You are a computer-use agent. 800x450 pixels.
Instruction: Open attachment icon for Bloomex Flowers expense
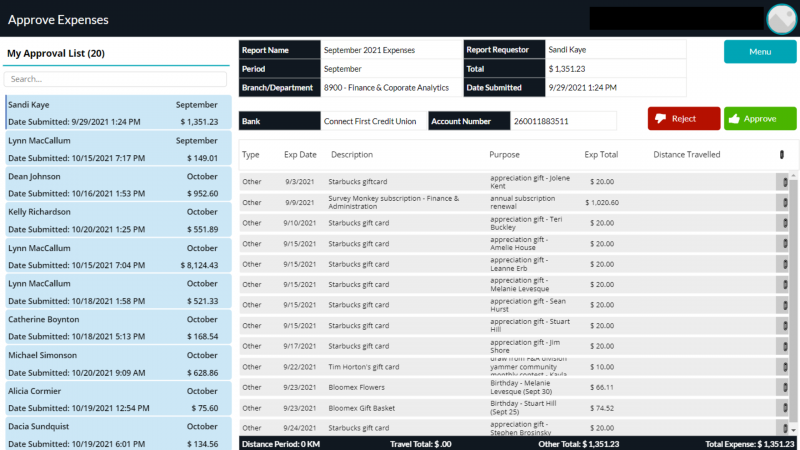(x=784, y=387)
